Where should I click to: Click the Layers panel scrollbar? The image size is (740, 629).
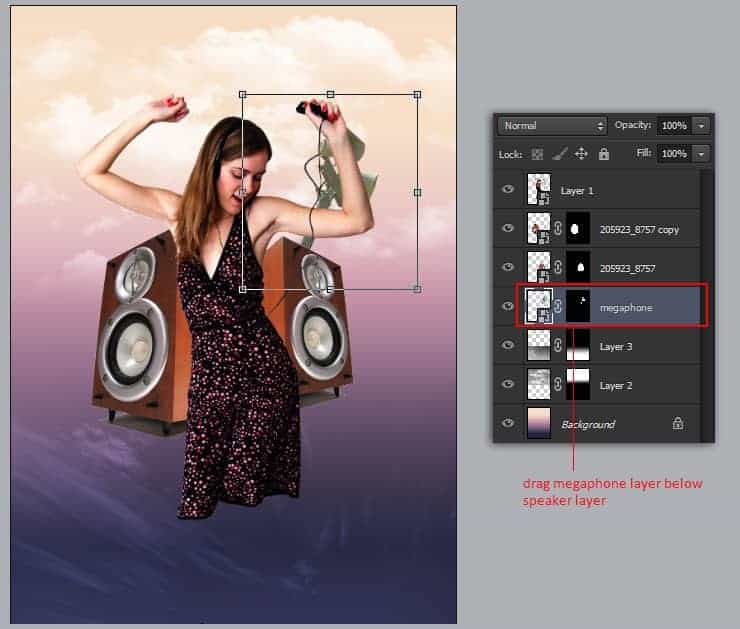[x=706, y=305]
